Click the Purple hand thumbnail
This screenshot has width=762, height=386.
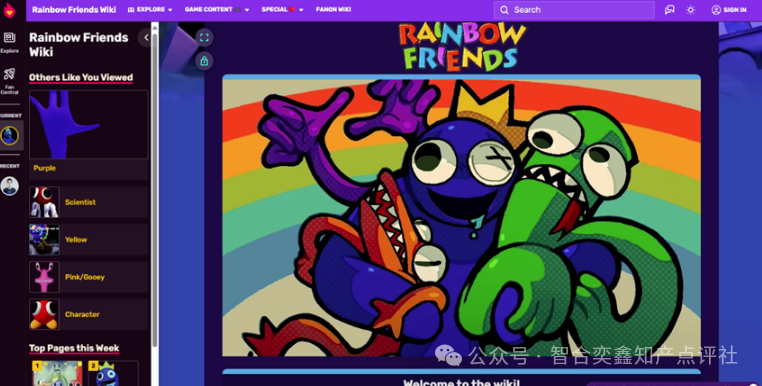tap(88, 124)
